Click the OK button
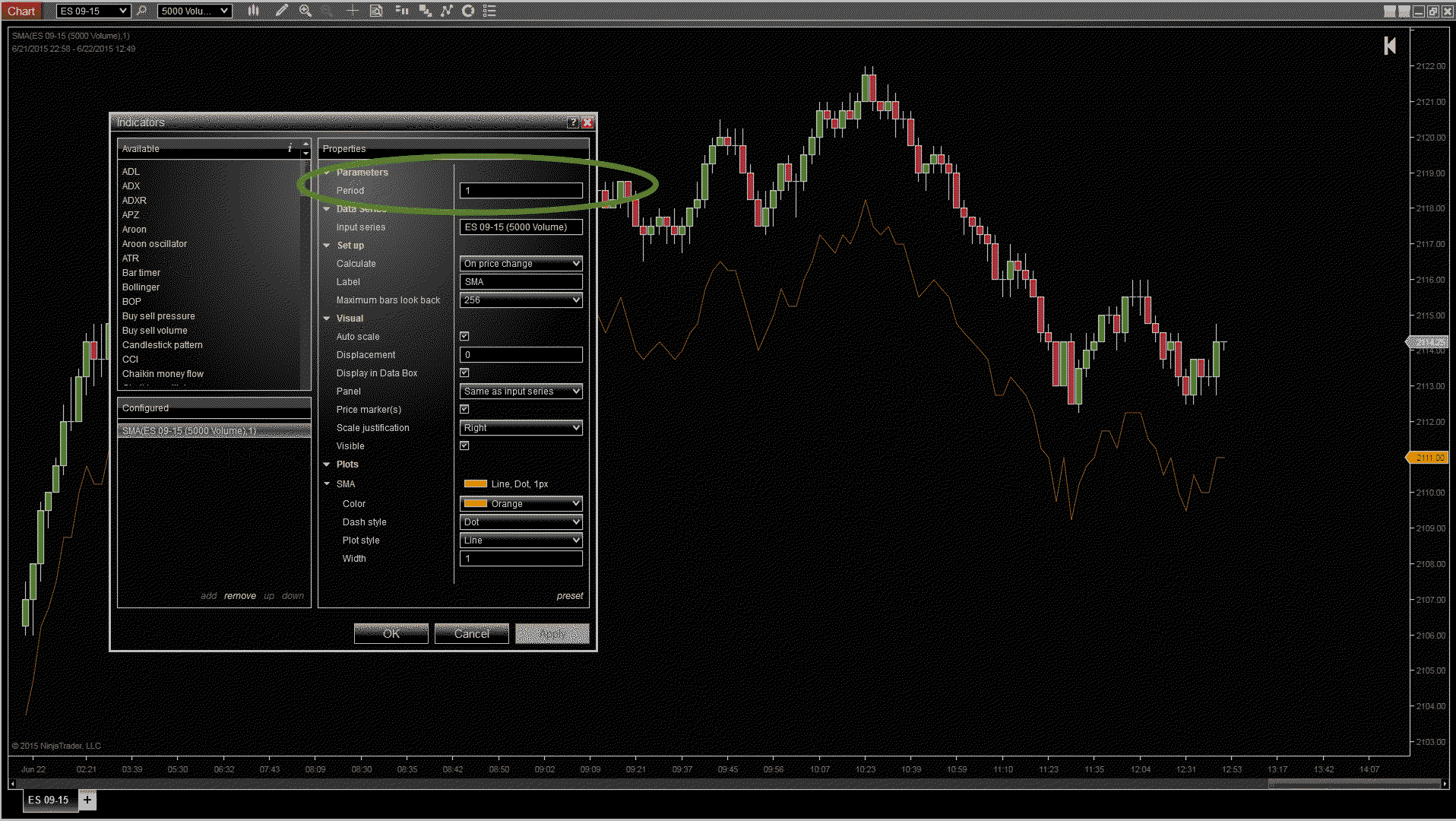The height and width of the screenshot is (821, 1456). click(x=391, y=634)
